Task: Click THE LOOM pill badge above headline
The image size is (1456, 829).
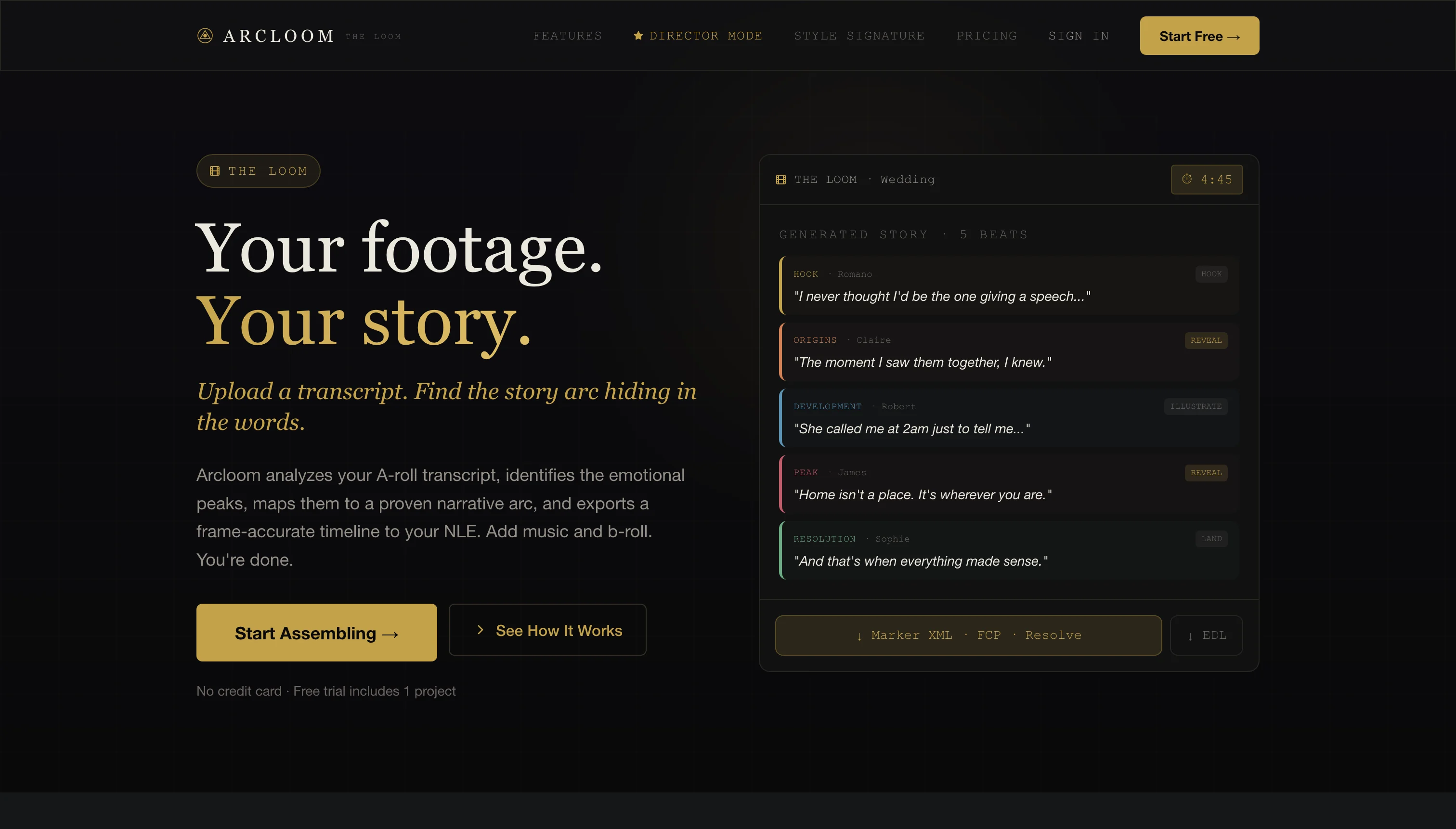Action: [x=259, y=171]
